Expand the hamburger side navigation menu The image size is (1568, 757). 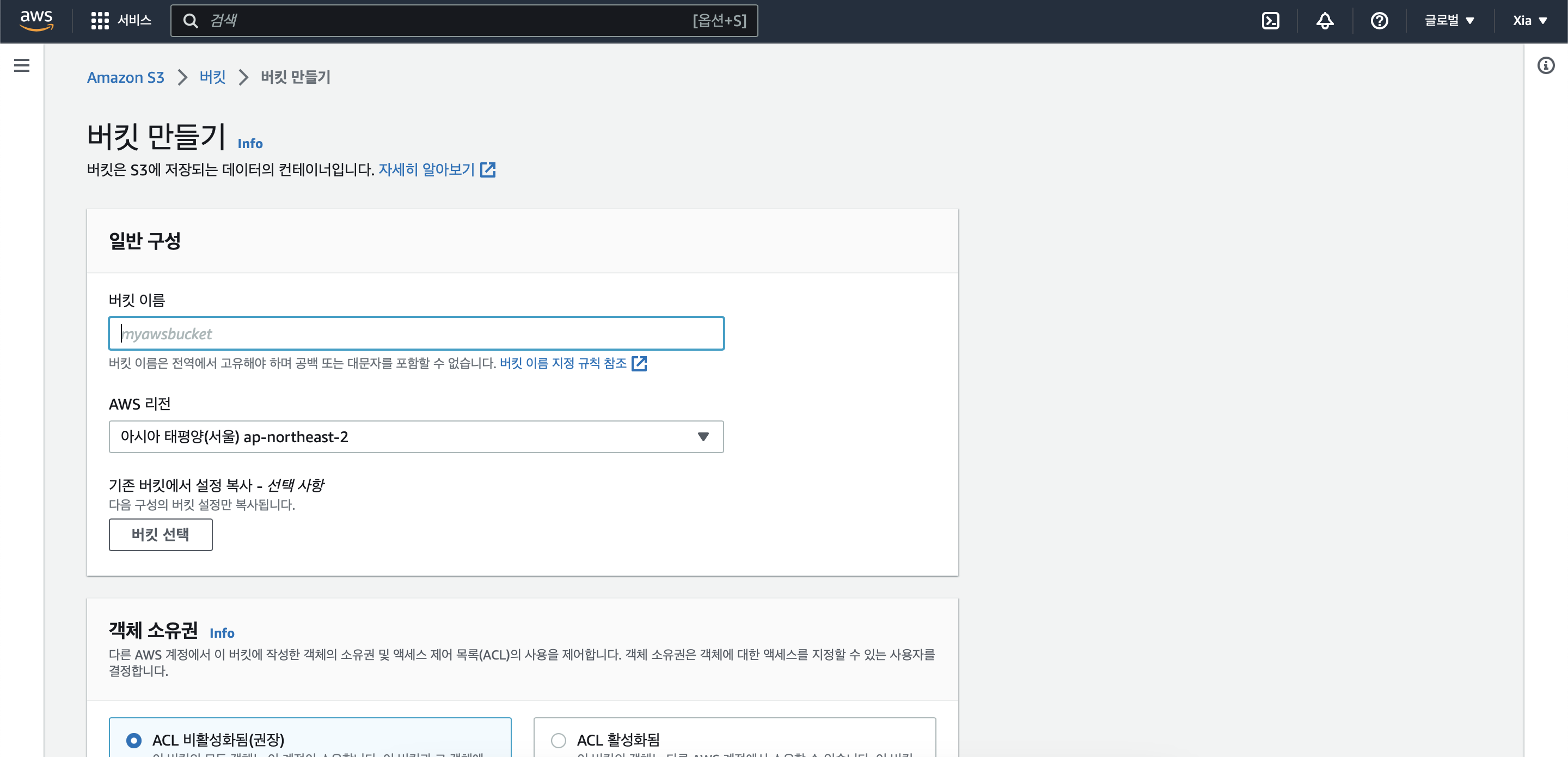pyautogui.click(x=22, y=65)
